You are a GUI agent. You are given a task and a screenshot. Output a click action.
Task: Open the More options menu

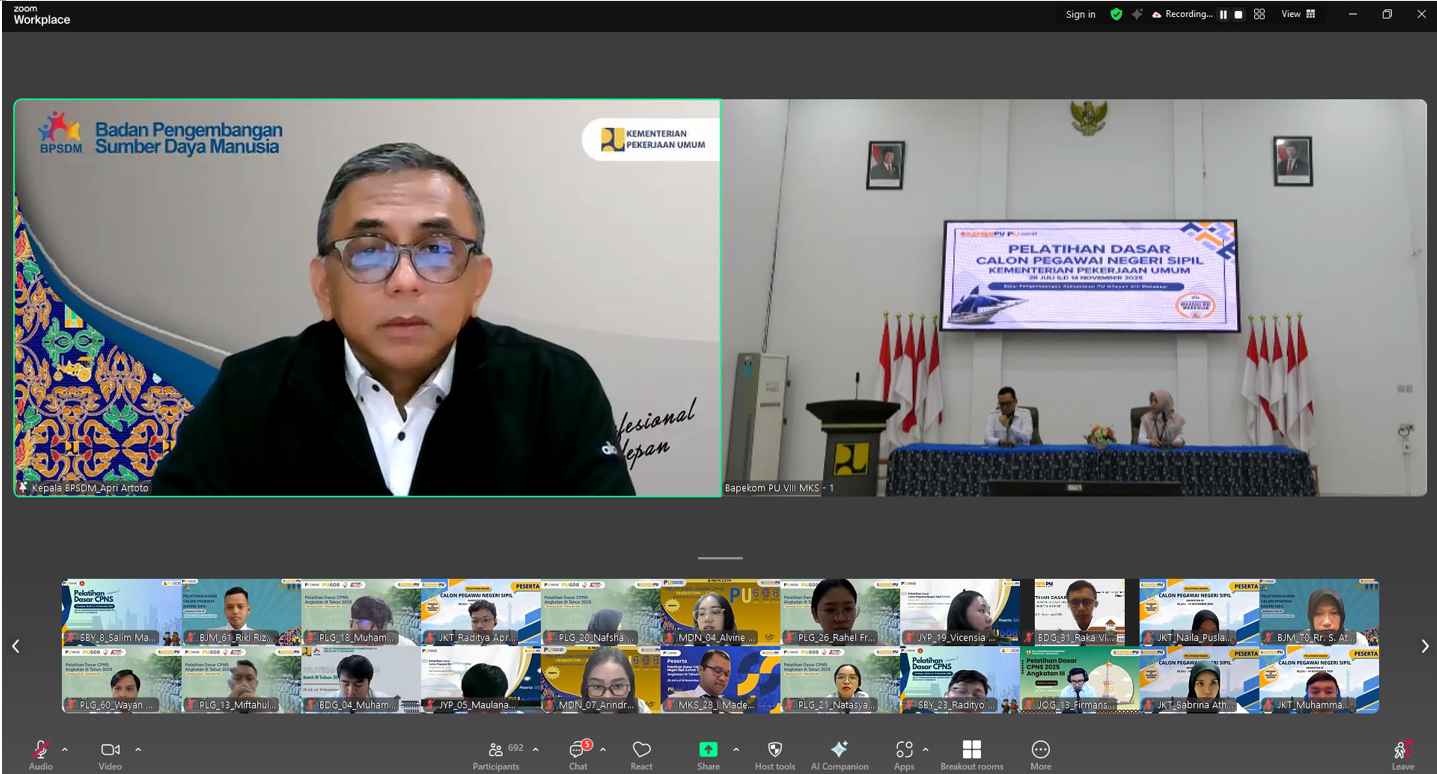[x=1040, y=755]
